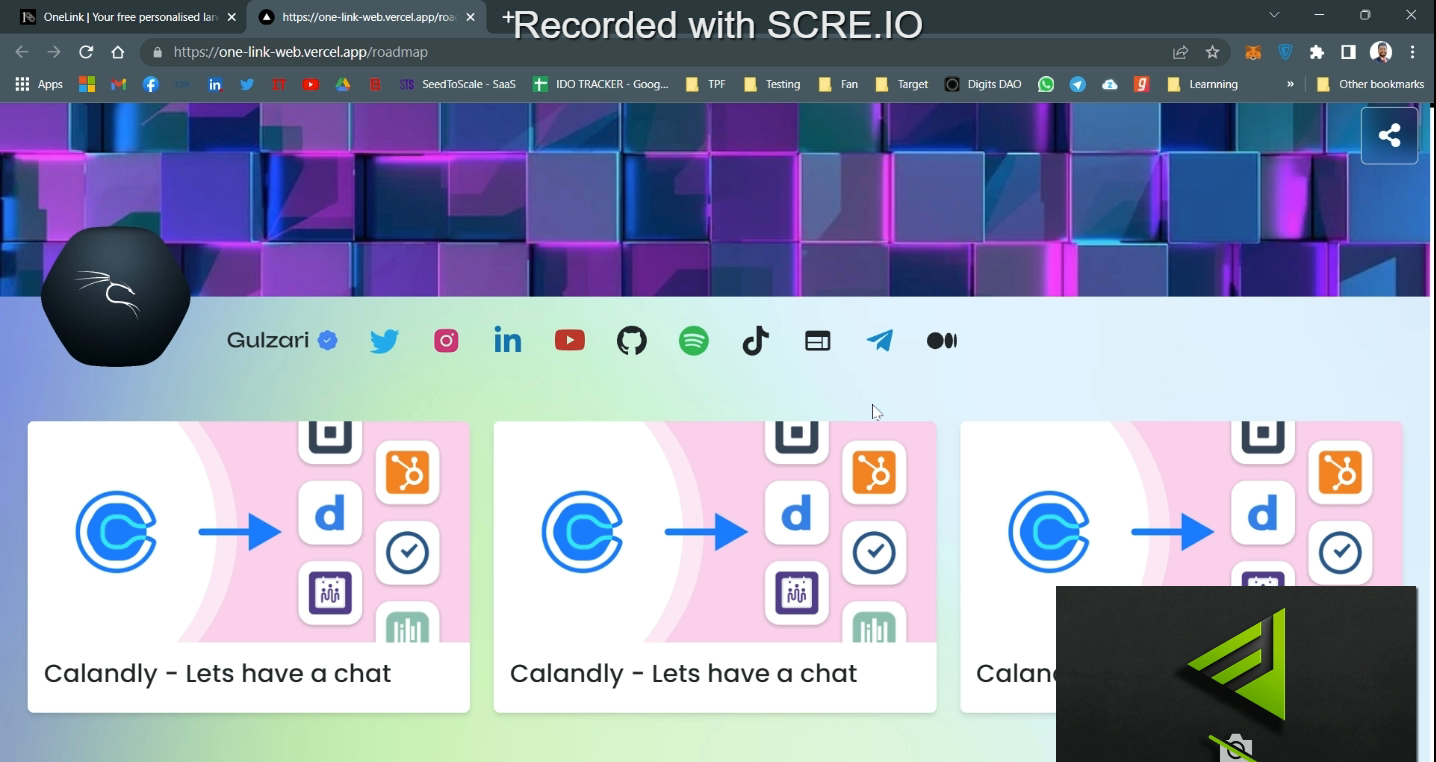
Task: Open the Chrome three-dot menu
Action: [1412, 52]
